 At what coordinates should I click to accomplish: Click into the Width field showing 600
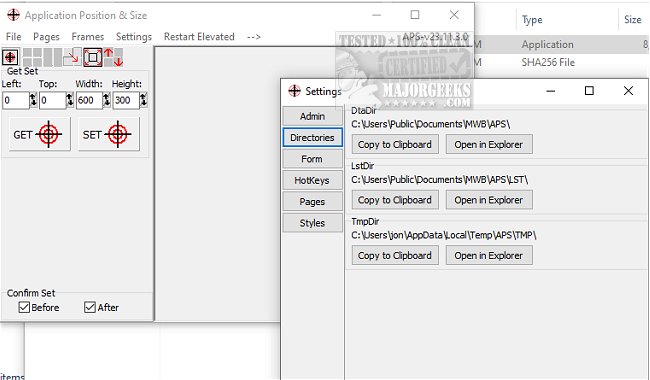pyautogui.click(x=89, y=100)
